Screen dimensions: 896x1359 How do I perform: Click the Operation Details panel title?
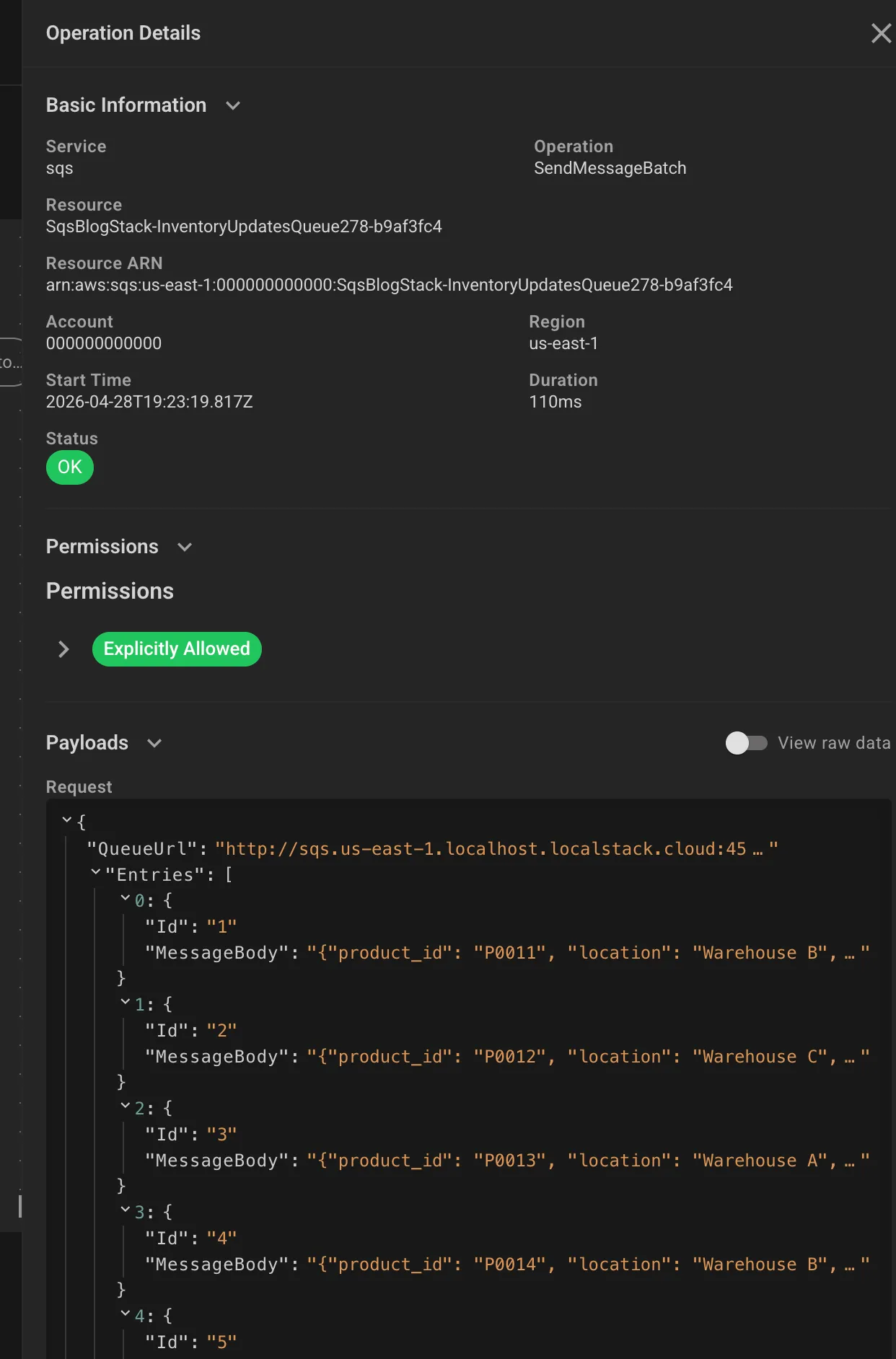click(x=123, y=33)
